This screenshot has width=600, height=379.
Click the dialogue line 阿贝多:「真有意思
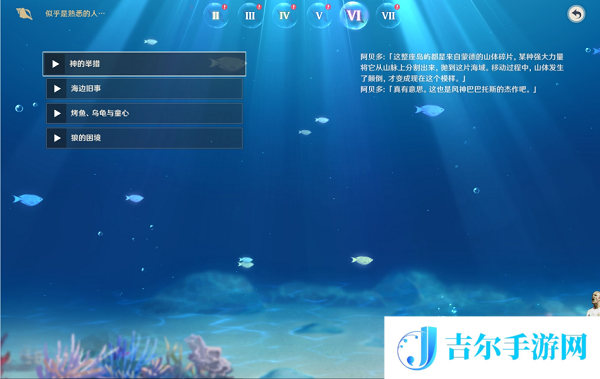click(x=448, y=90)
